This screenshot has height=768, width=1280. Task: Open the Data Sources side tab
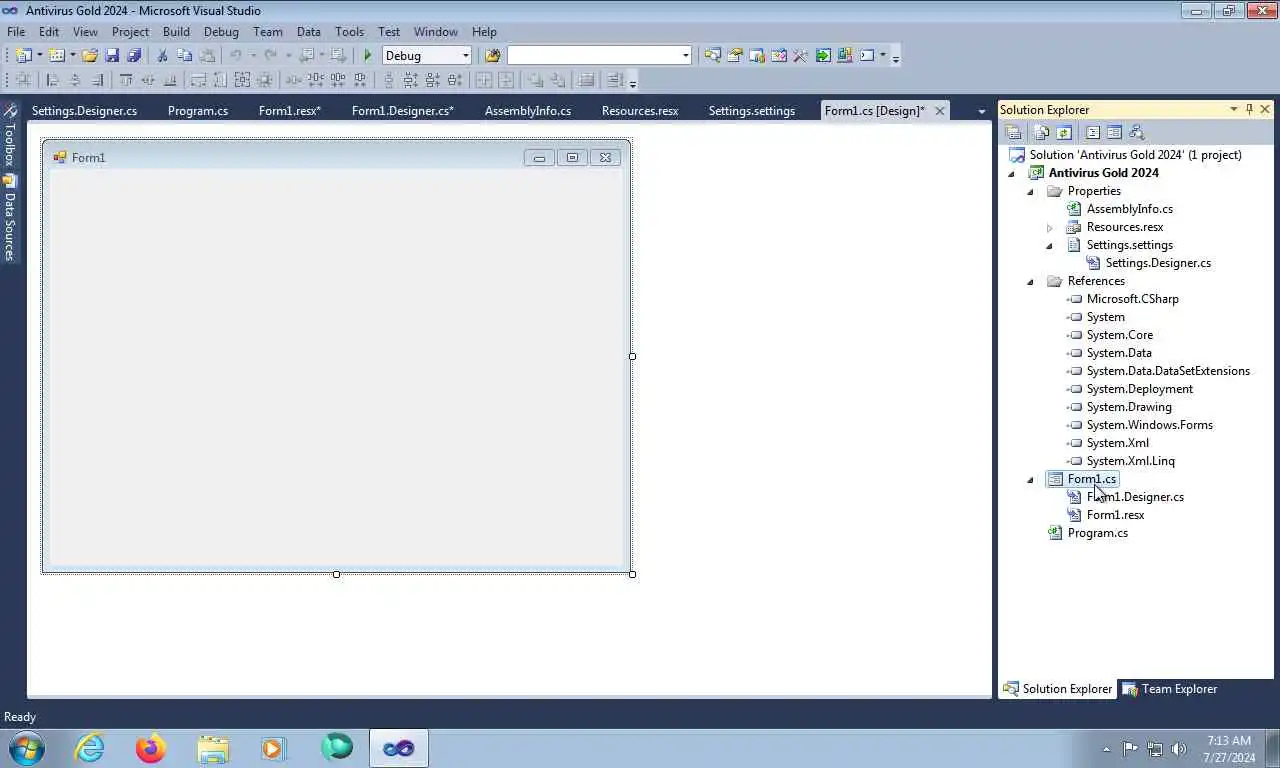9,218
